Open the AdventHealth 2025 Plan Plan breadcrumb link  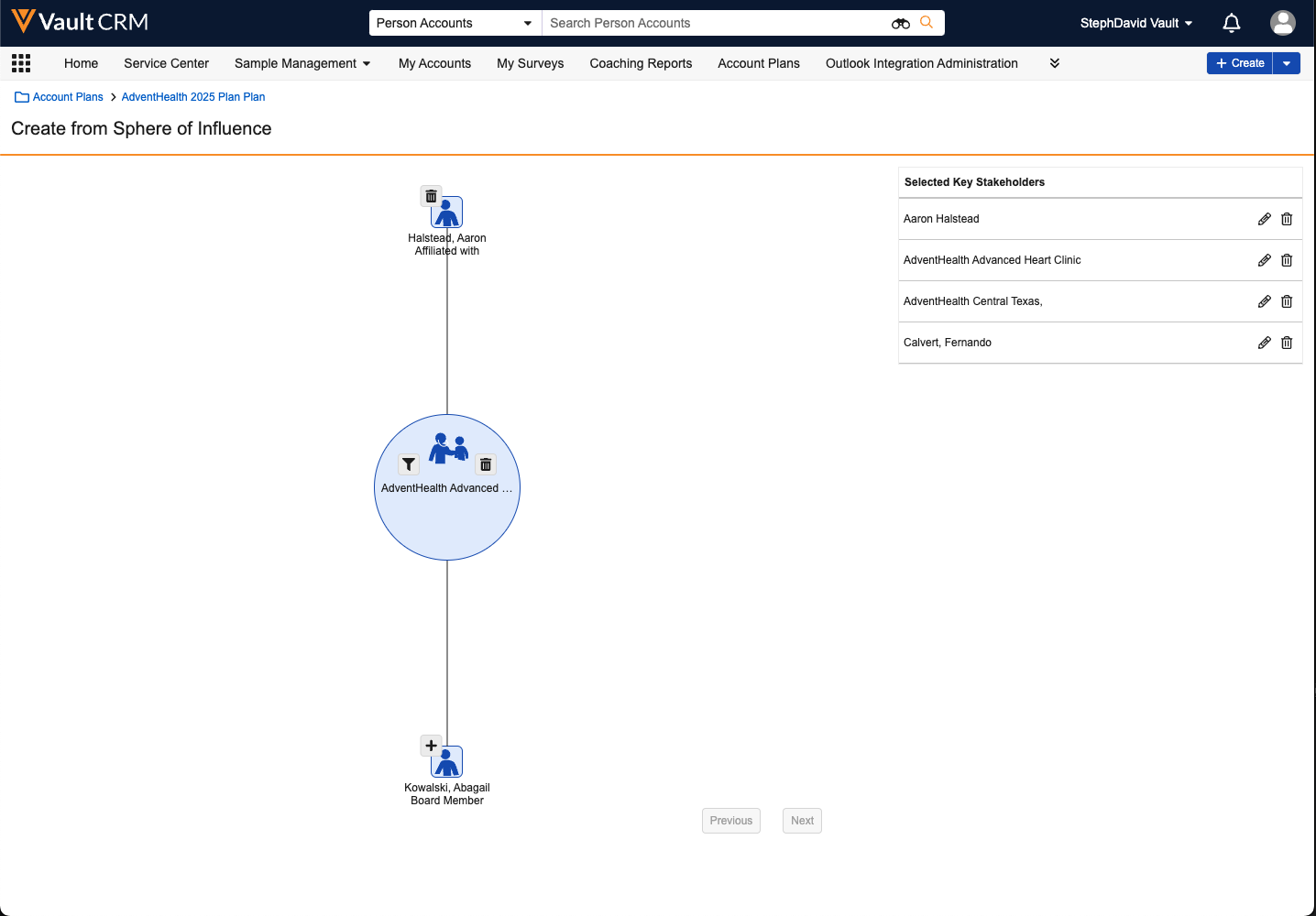pyautogui.click(x=193, y=97)
